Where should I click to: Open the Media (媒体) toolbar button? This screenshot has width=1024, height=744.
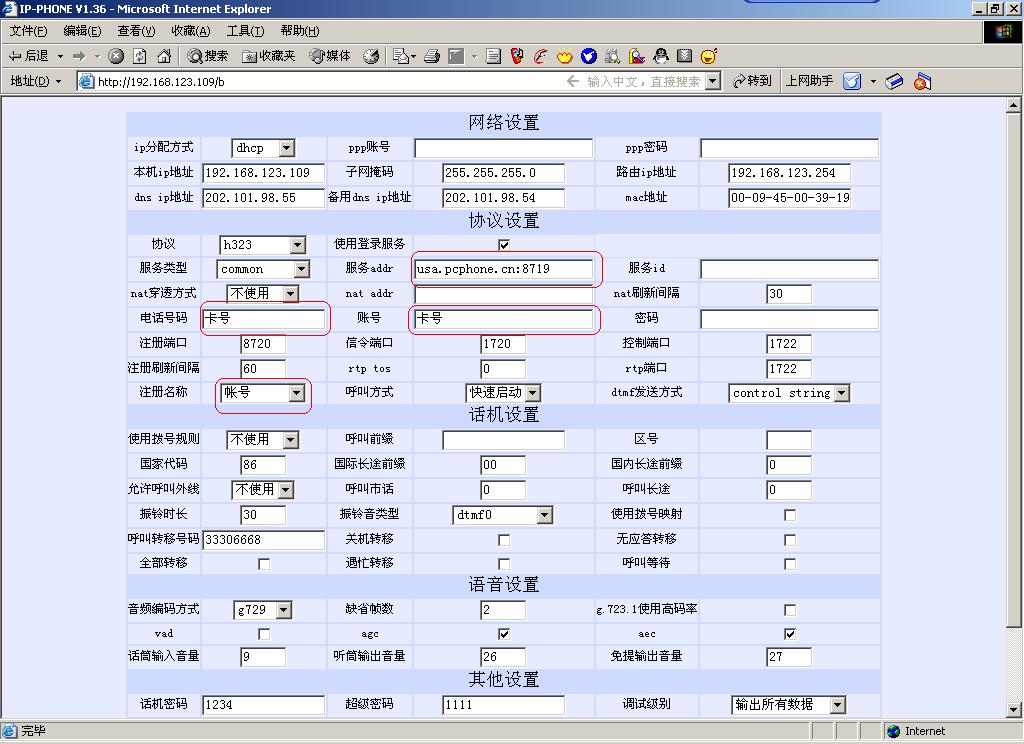330,56
